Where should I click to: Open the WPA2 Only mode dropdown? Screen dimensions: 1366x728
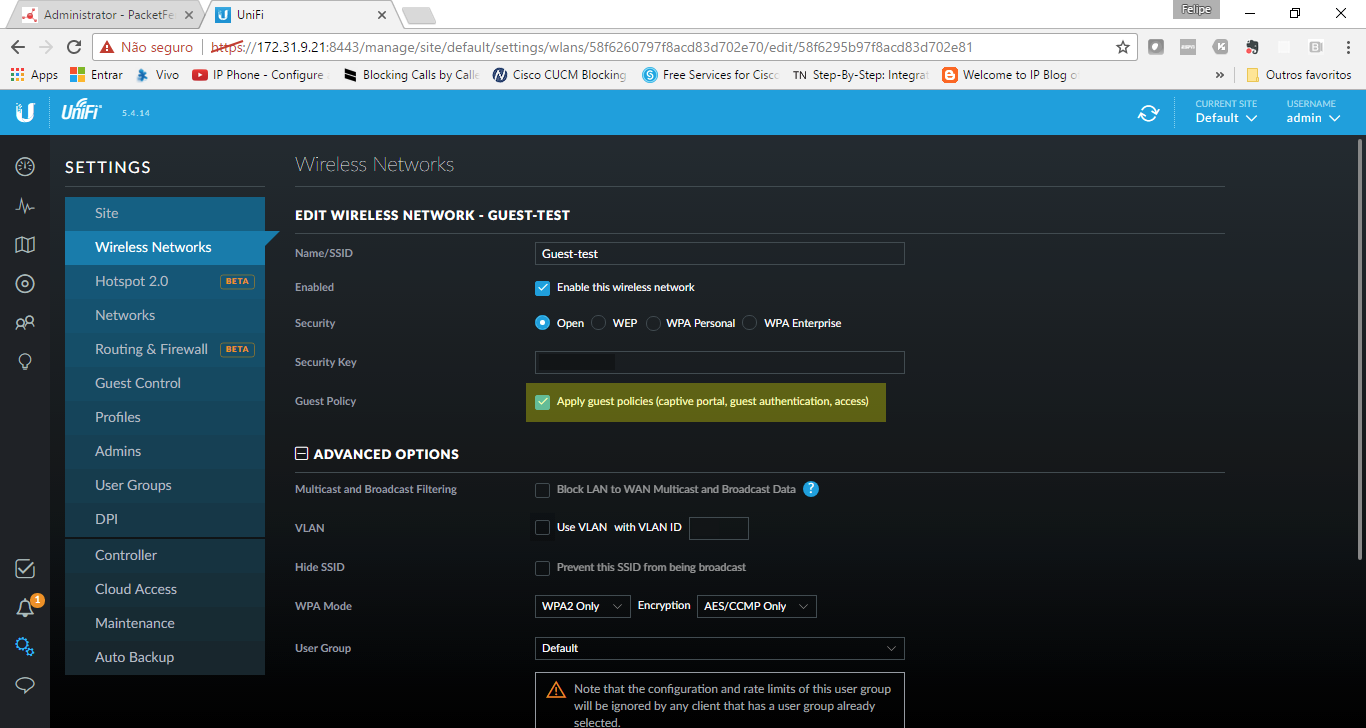point(583,606)
